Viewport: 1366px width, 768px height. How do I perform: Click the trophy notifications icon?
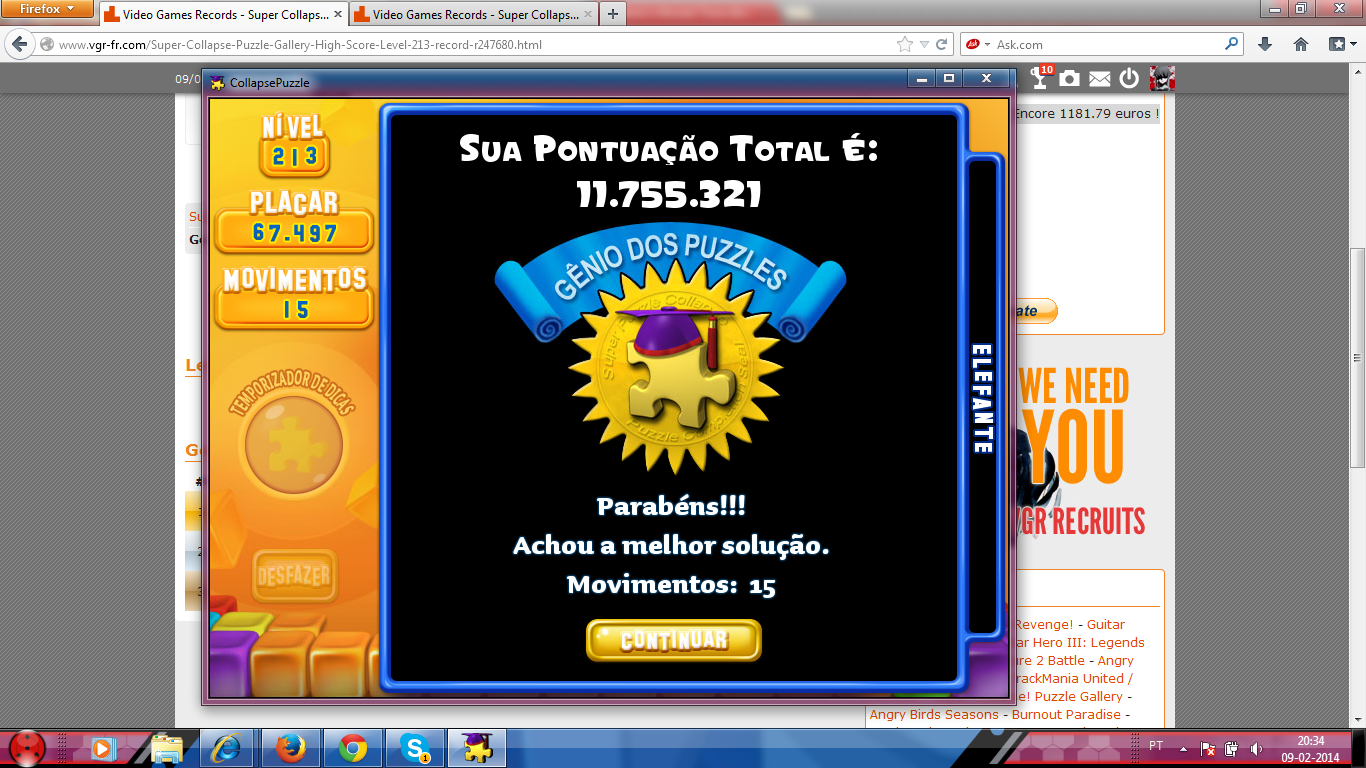click(1040, 79)
